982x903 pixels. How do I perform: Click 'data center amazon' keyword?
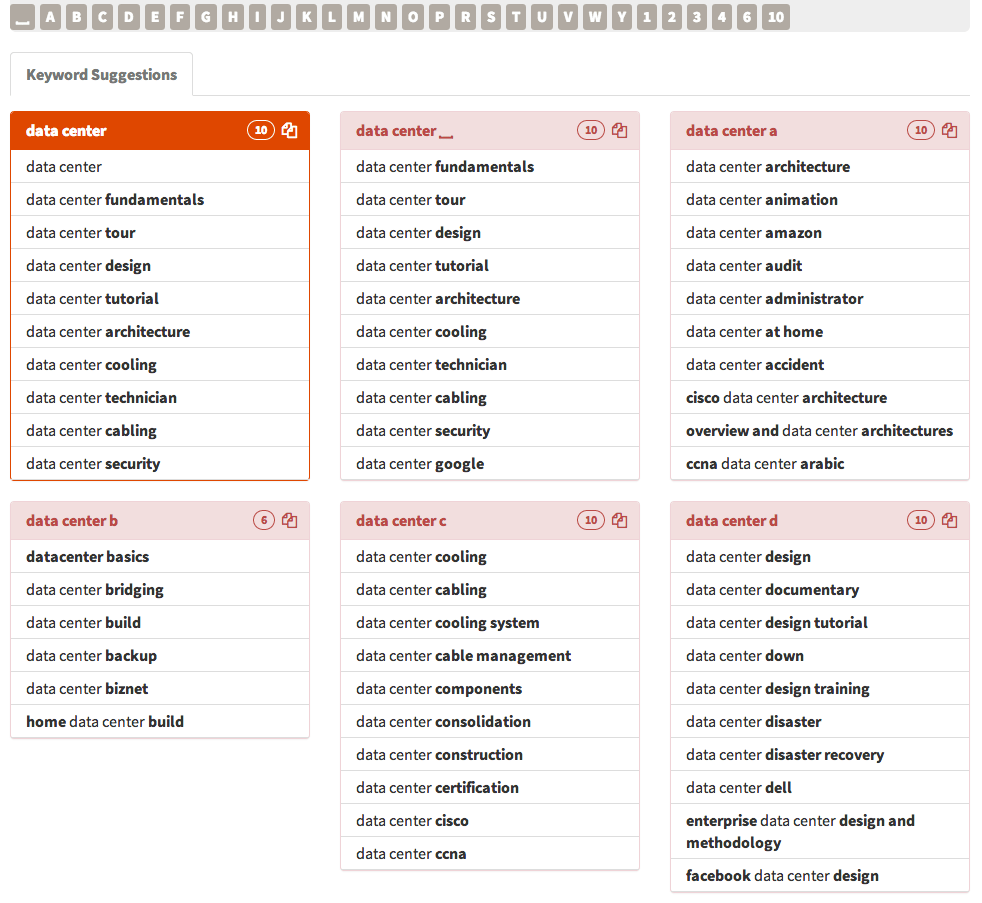(x=820, y=233)
